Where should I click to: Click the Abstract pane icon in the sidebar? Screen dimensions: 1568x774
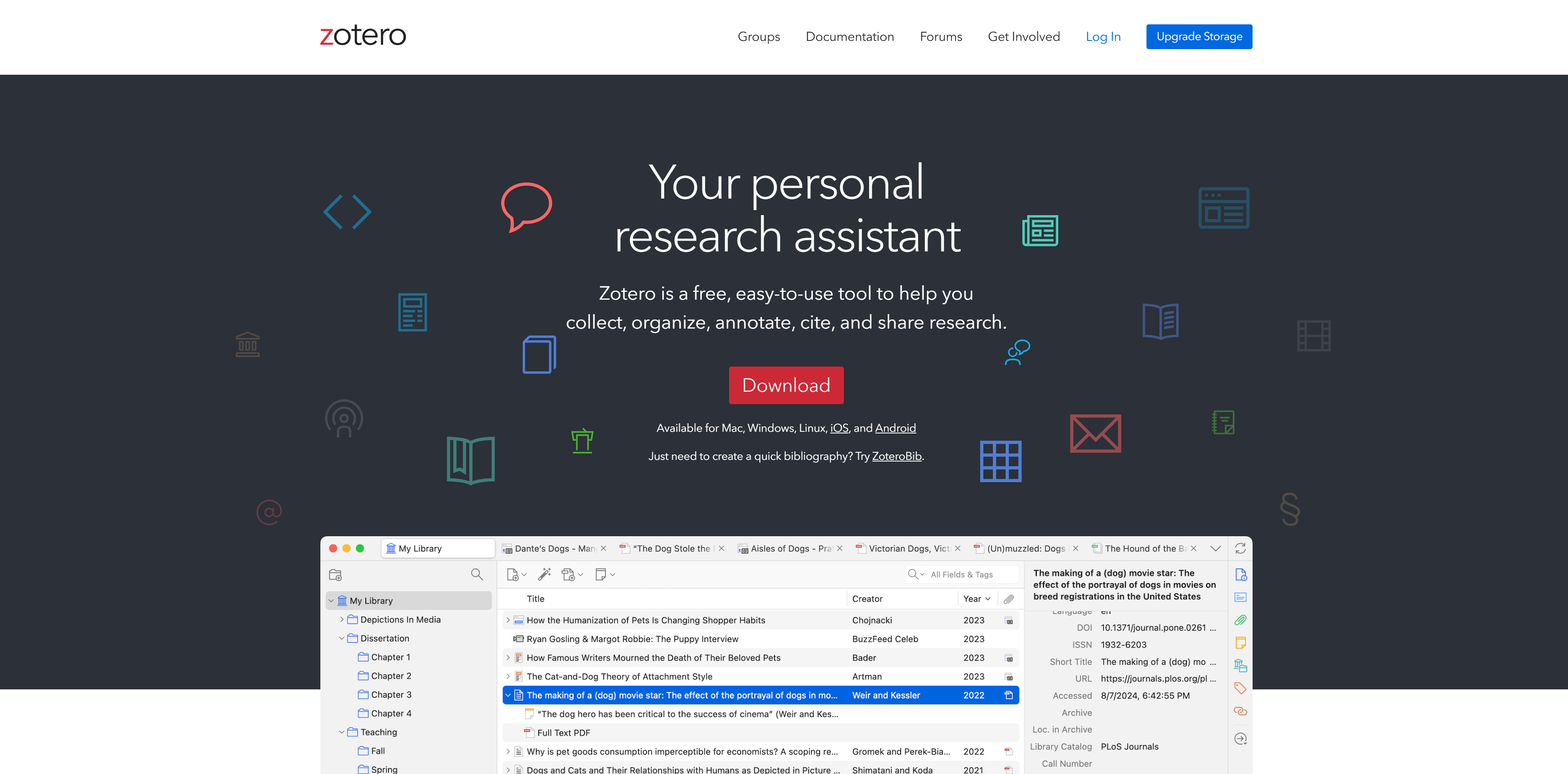pos(1240,597)
